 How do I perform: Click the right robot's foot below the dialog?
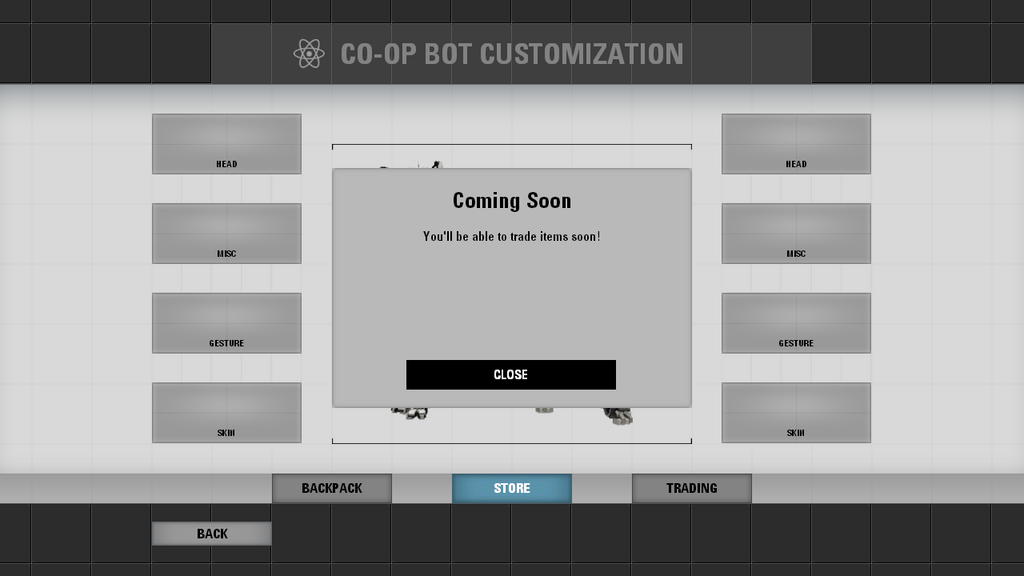click(x=617, y=413)
